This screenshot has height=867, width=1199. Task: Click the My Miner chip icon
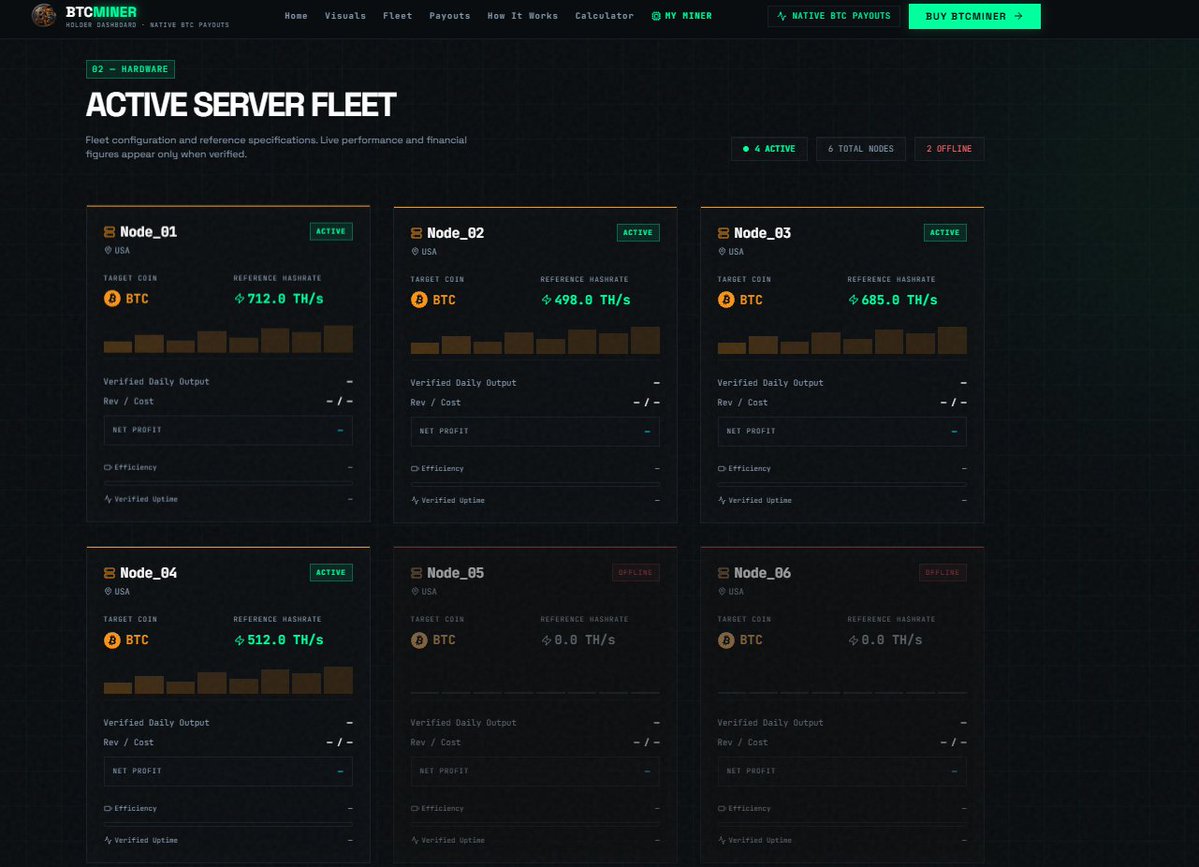point(656,16)
